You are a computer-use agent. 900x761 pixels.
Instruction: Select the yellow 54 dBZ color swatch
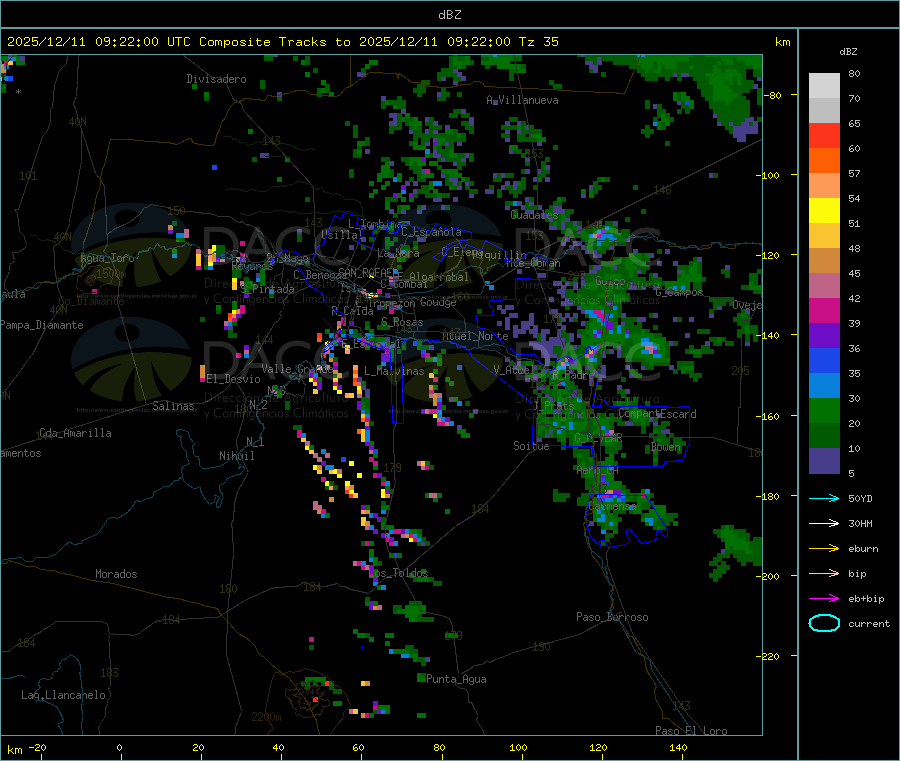click(x=824, y=211)
